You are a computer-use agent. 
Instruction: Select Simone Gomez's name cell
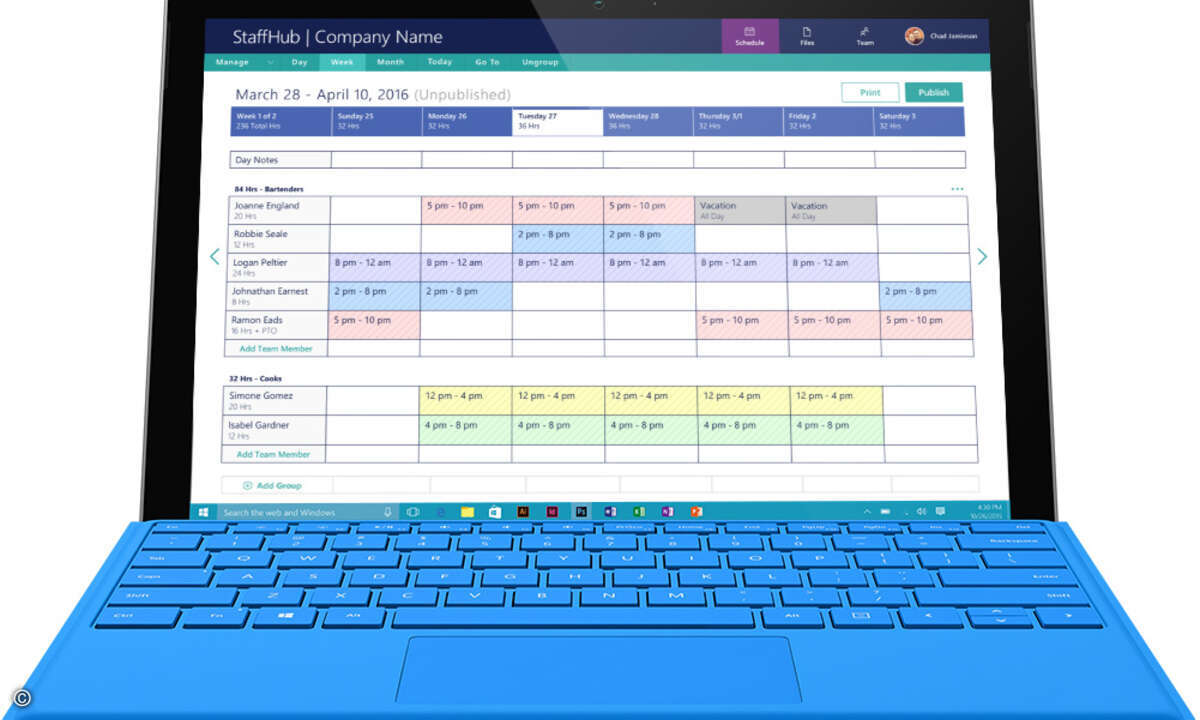pyautogui.click(x=275, y=401)
